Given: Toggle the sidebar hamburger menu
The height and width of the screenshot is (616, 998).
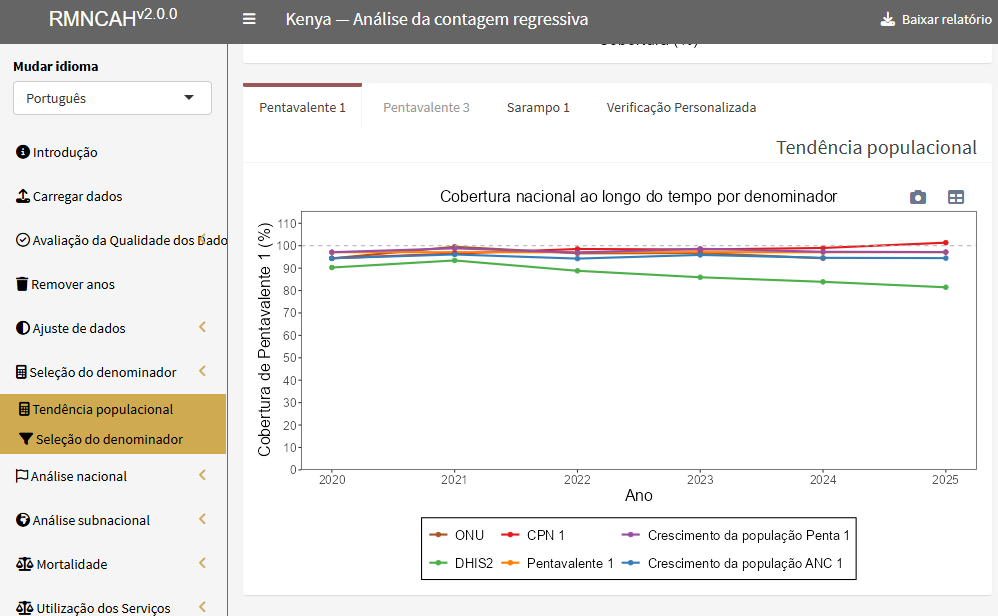Looking at the screenshot, I should (x=249, y=19).
